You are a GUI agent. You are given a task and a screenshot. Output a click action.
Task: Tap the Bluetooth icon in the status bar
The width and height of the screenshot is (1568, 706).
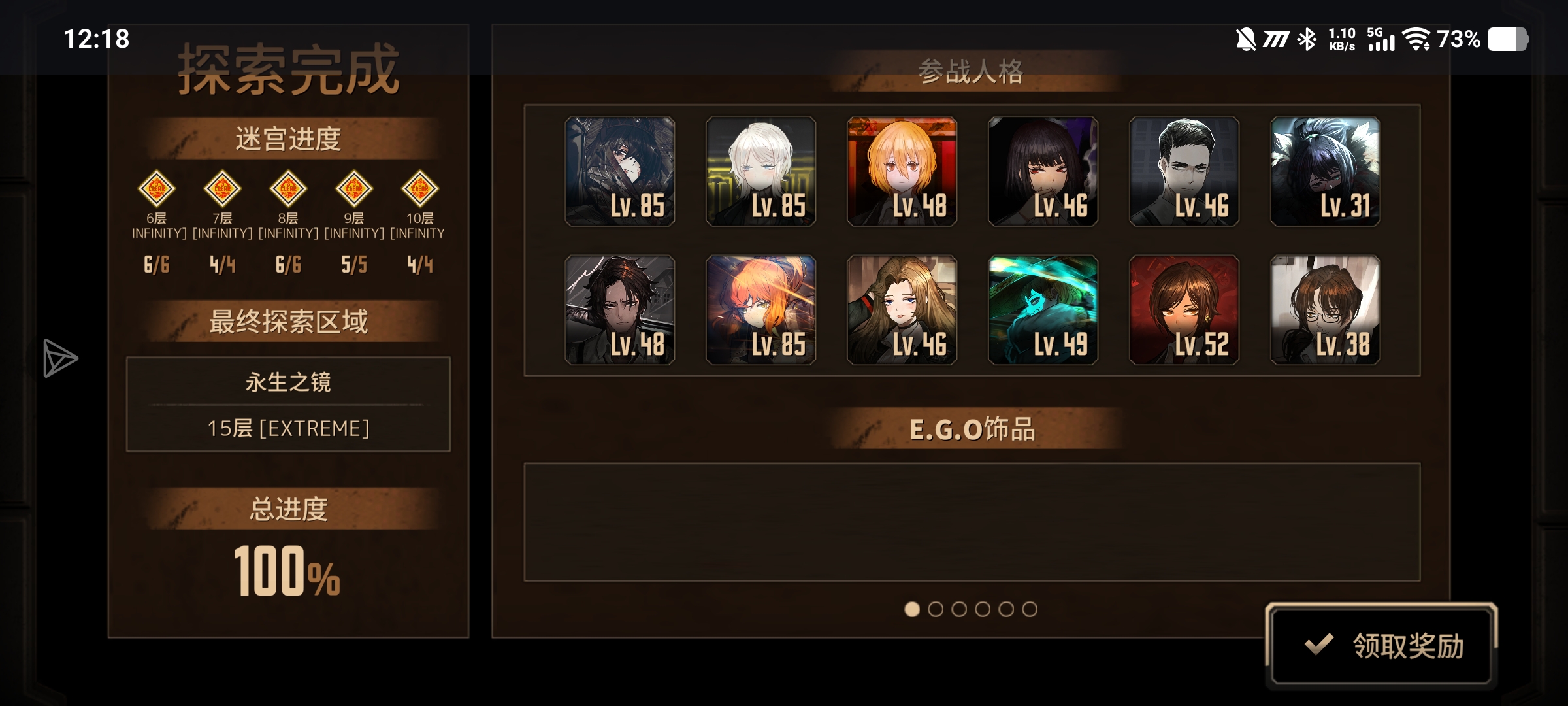click(1307, 39)
